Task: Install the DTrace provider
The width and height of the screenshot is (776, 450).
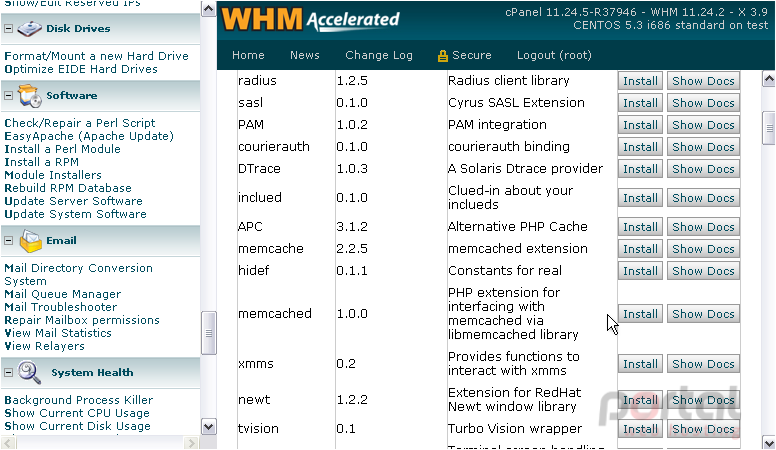Action: click(x=640, y=169)
